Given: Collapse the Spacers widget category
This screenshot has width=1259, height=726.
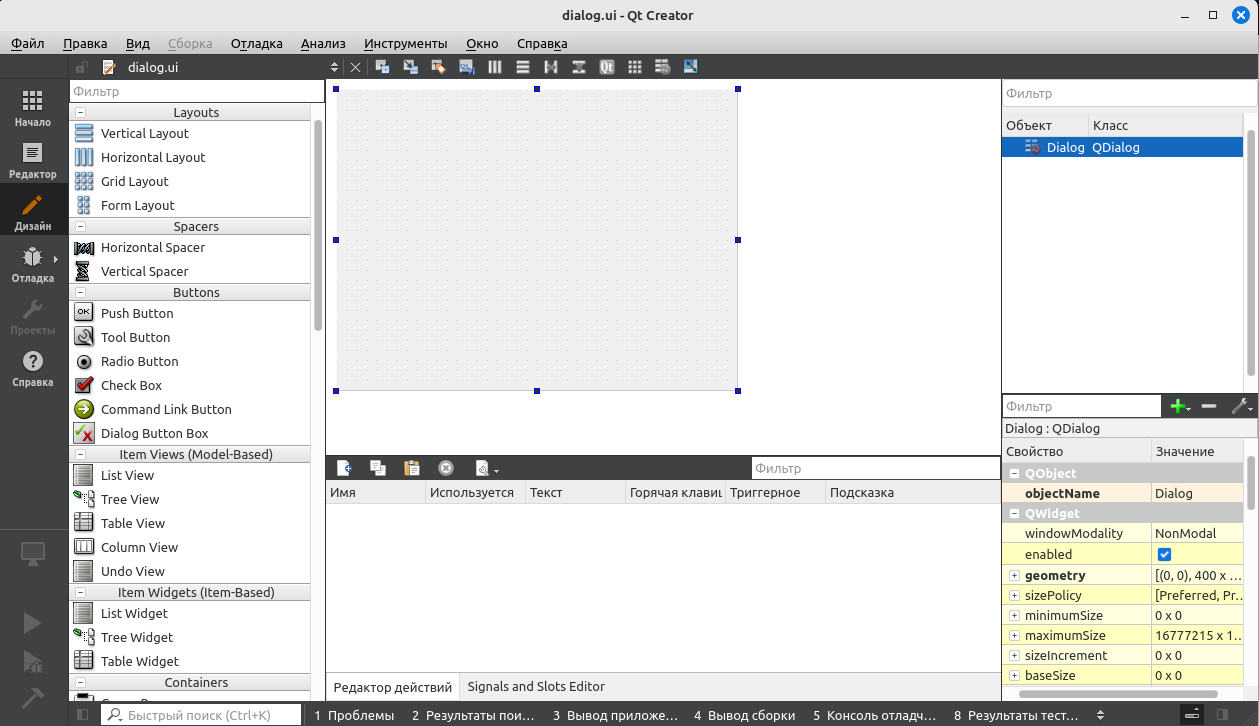Looking at the screenshot, I should point(80,226).
